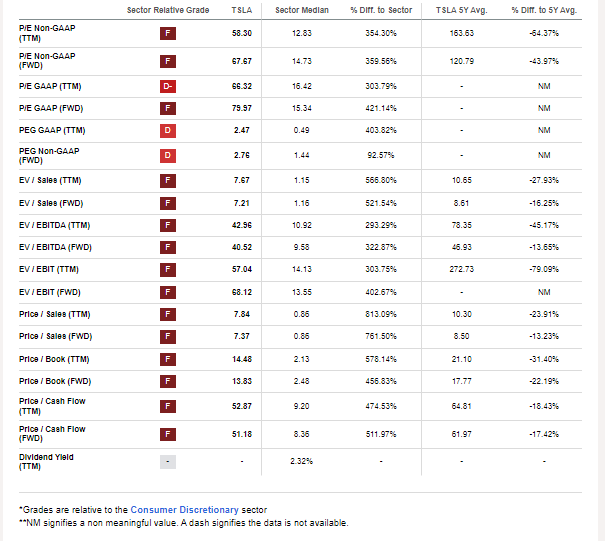This screenshot has width=605, height=541.
Task: Click the 5Y average value 163.63
Action: tap(461, 34)
